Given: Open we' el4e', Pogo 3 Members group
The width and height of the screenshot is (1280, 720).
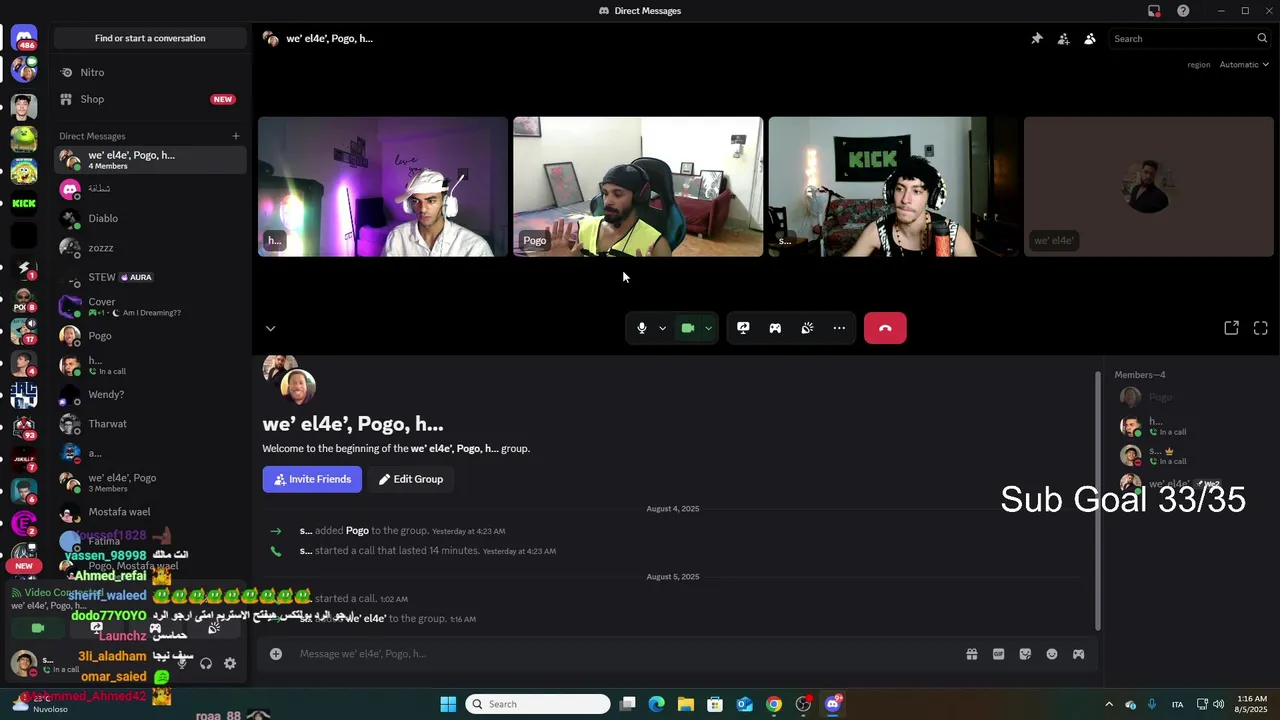Looking at the screenshot, I should pos(150,482).
